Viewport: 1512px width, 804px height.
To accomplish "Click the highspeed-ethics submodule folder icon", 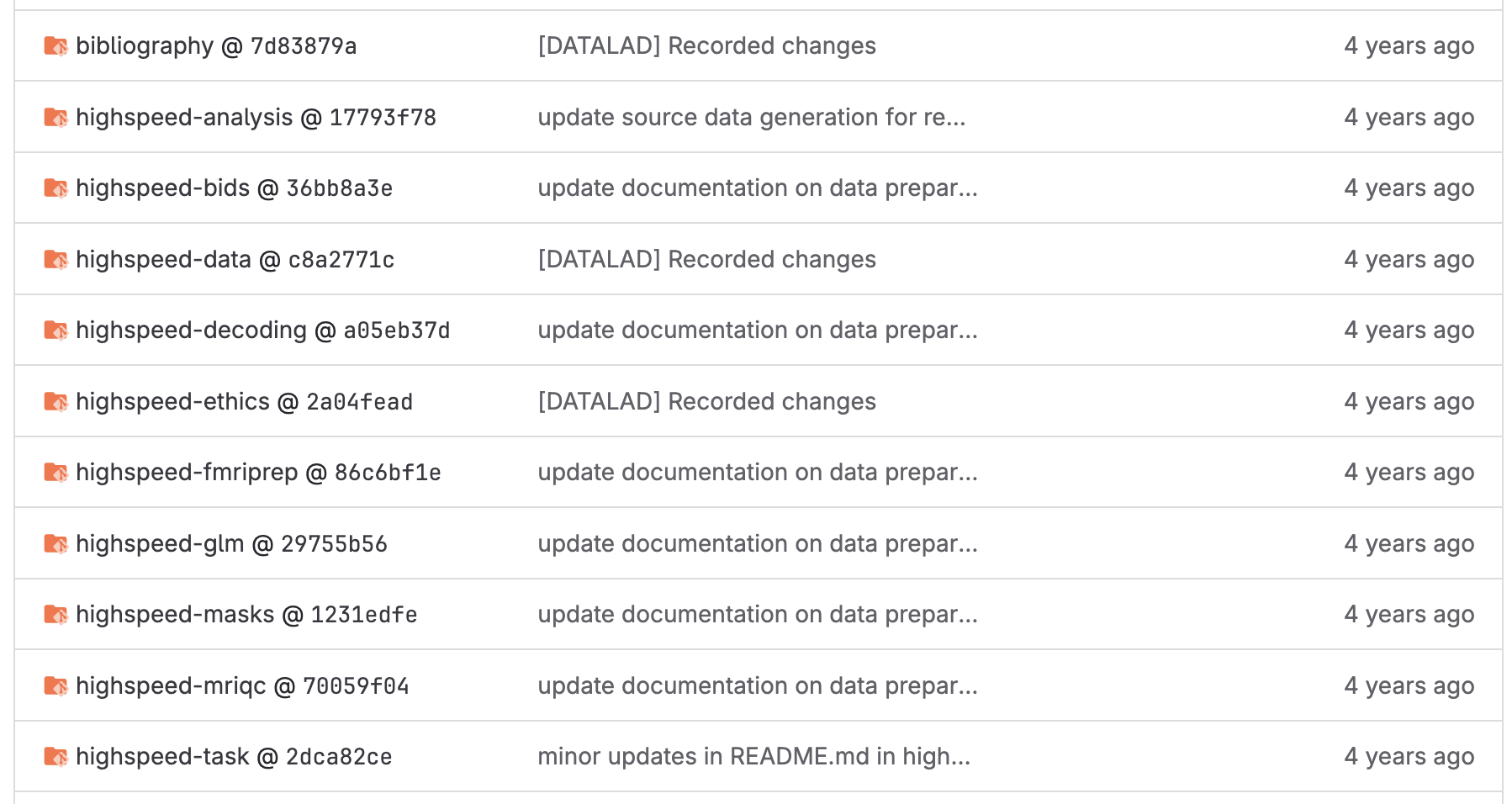I will (56, 401).
